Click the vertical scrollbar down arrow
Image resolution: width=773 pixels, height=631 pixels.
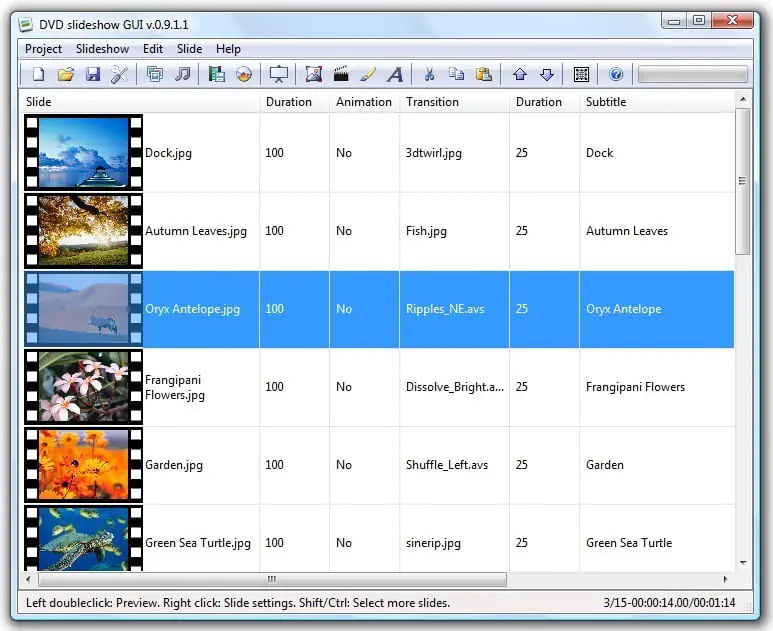coord(743,562)
